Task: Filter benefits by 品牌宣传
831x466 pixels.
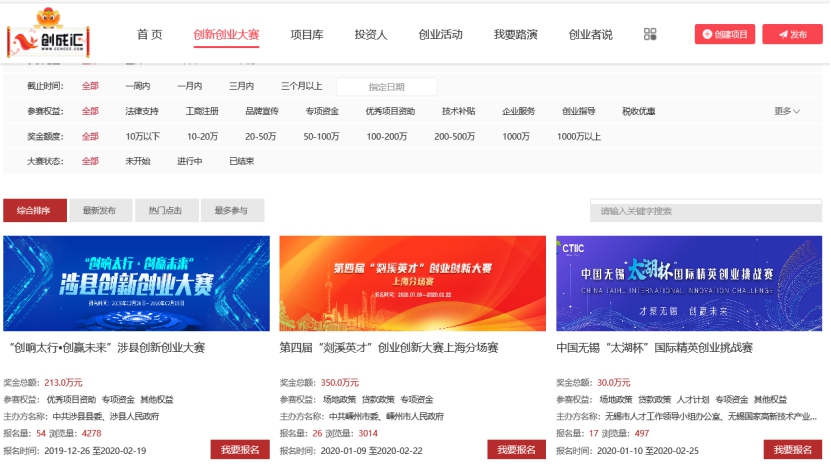Action: click(x=262, y=111)
